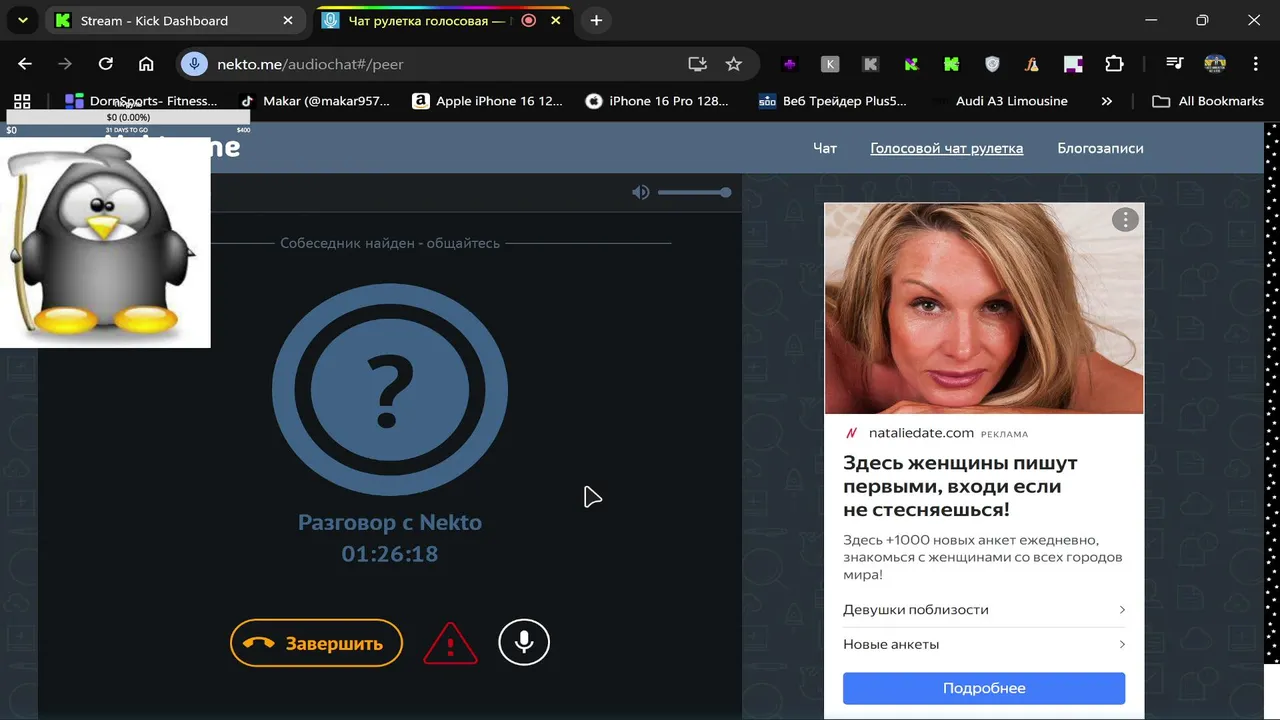Click the green-purple K extension icon

[x=911, y=64]
